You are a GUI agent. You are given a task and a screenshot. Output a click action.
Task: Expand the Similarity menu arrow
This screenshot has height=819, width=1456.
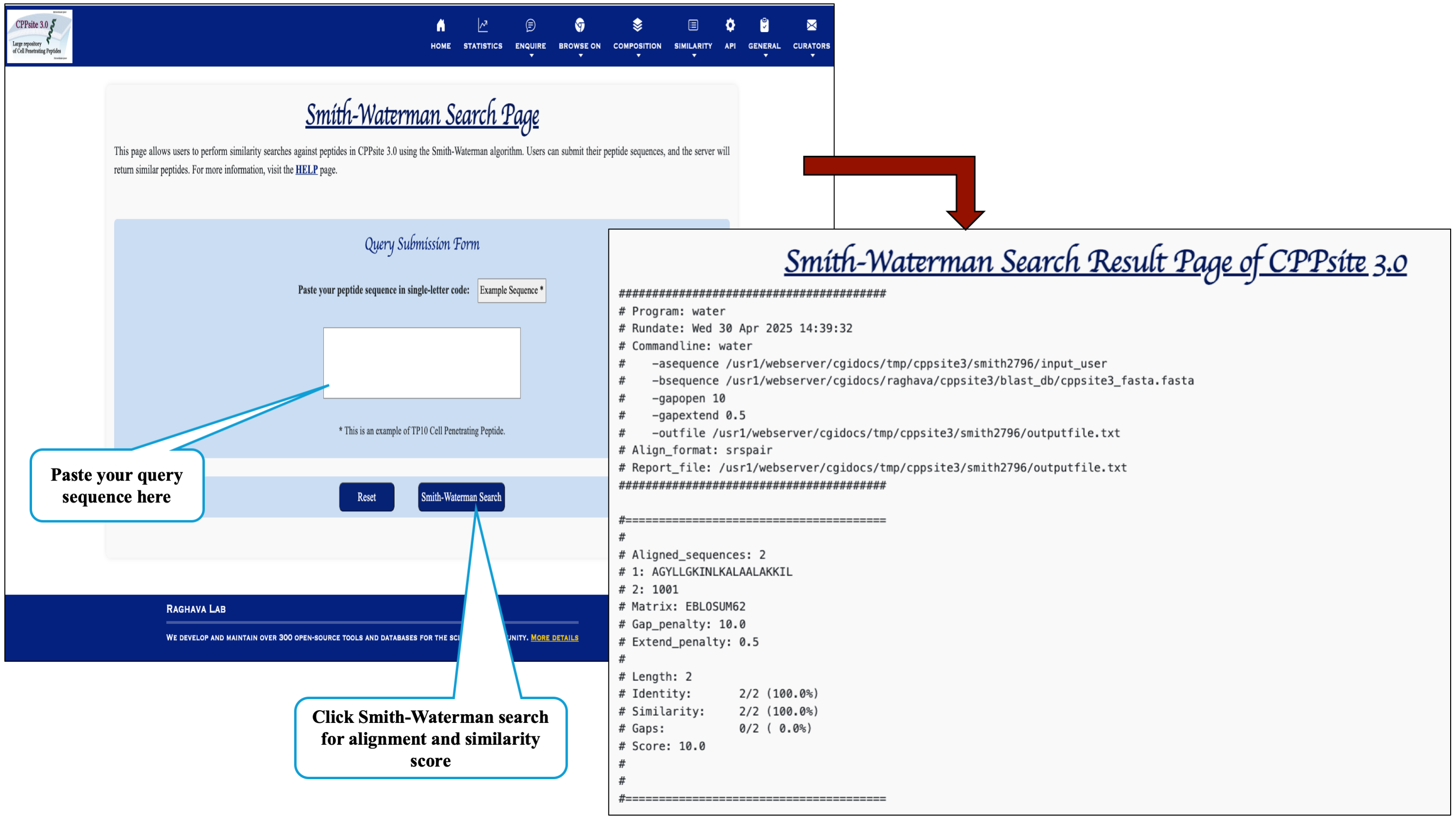(x=693, y=56)
